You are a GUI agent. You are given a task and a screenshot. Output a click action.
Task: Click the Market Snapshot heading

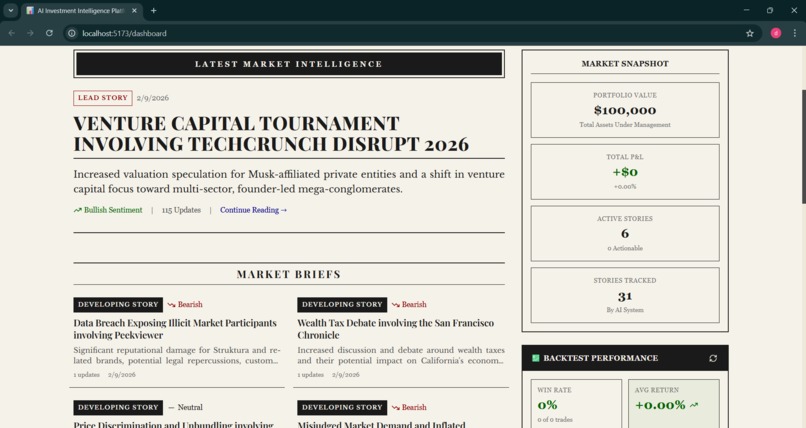625,64
